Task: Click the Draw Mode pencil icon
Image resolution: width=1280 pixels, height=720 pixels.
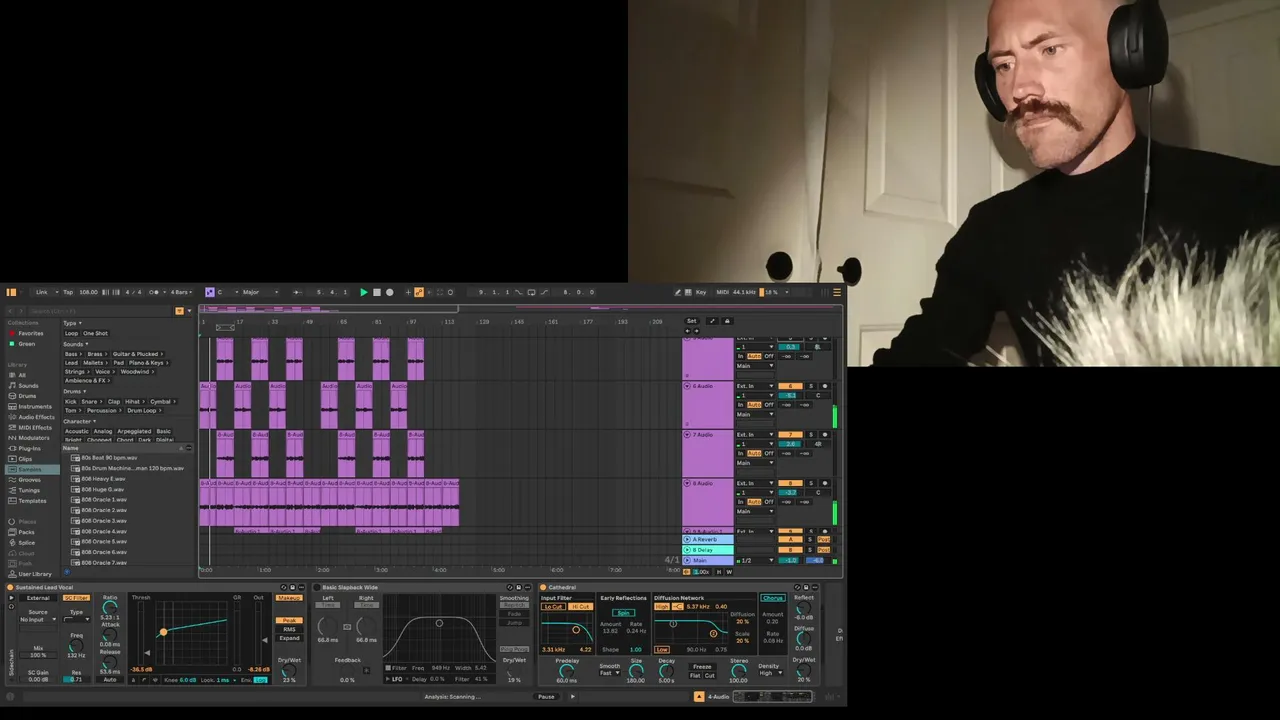Action: [677, 292]
